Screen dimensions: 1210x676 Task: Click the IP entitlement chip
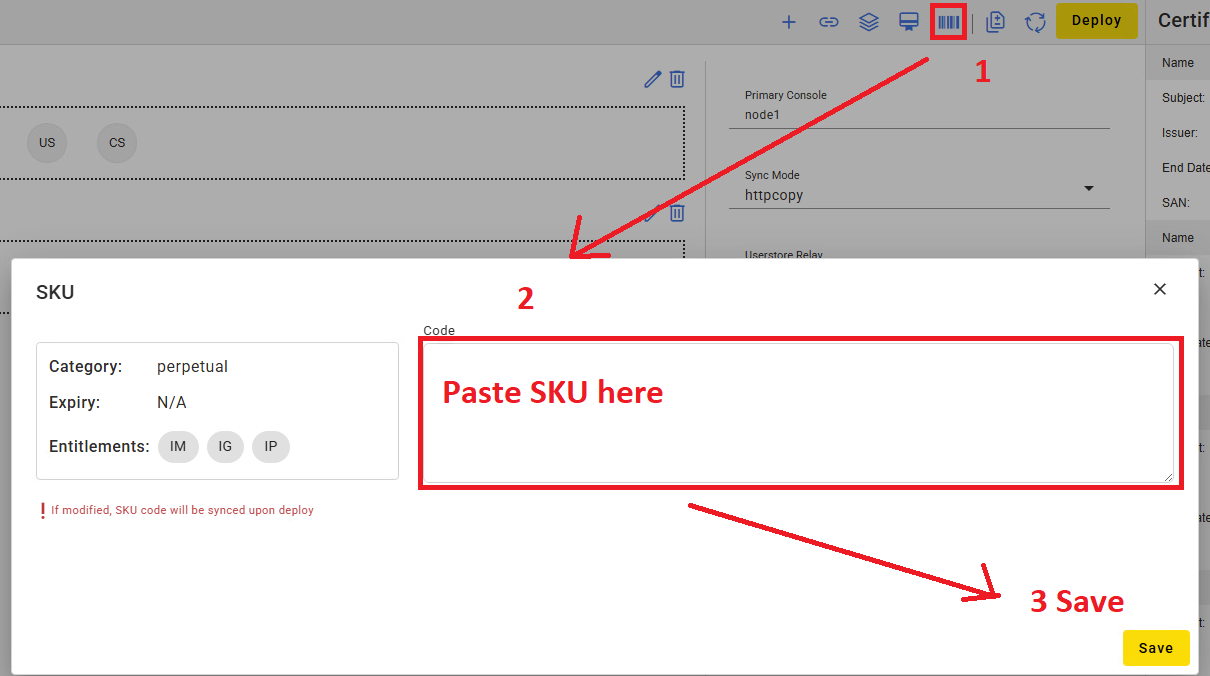pos(271,447)
